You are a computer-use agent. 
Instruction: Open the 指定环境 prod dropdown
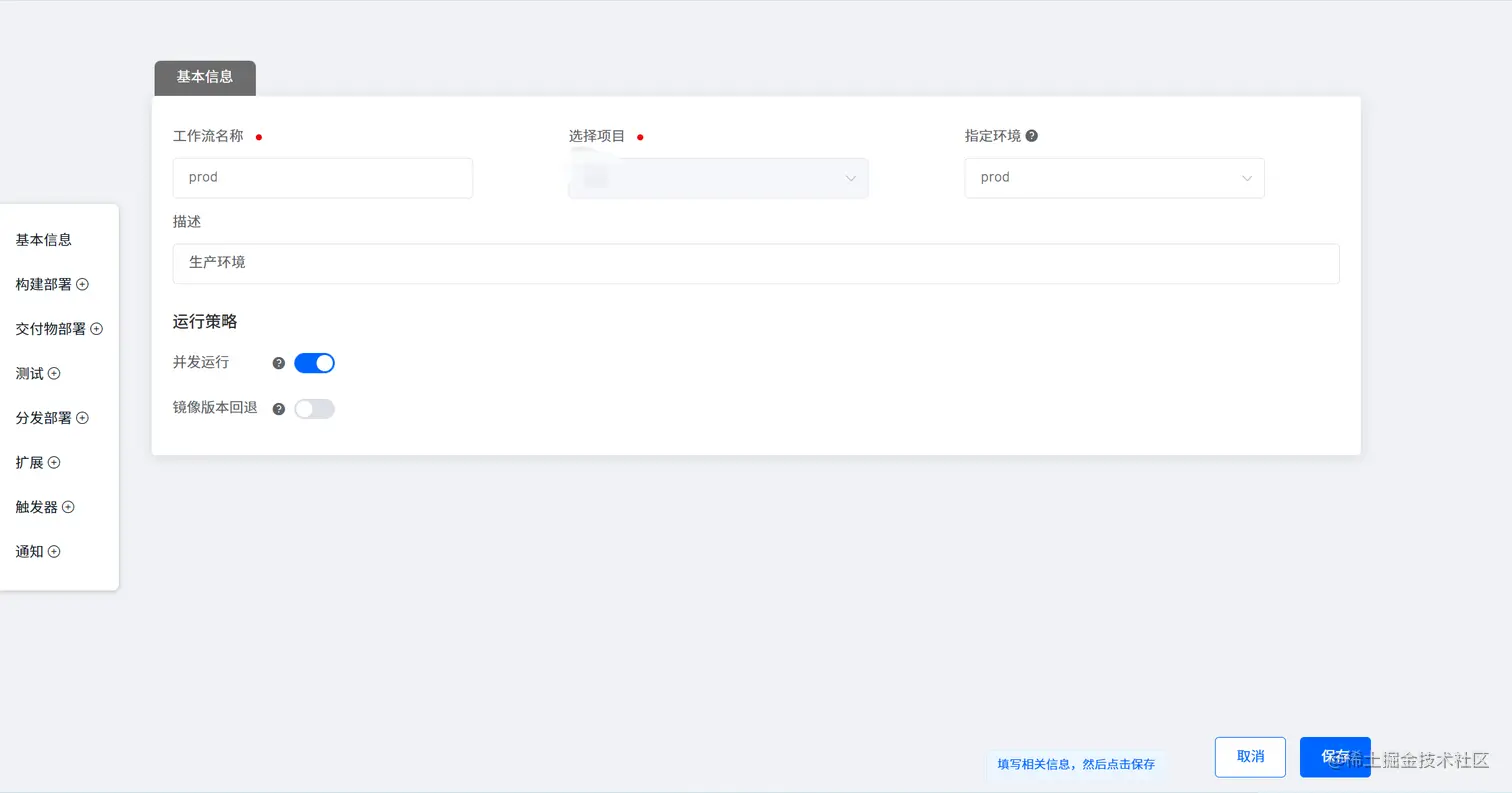[x=1114, y=178]
